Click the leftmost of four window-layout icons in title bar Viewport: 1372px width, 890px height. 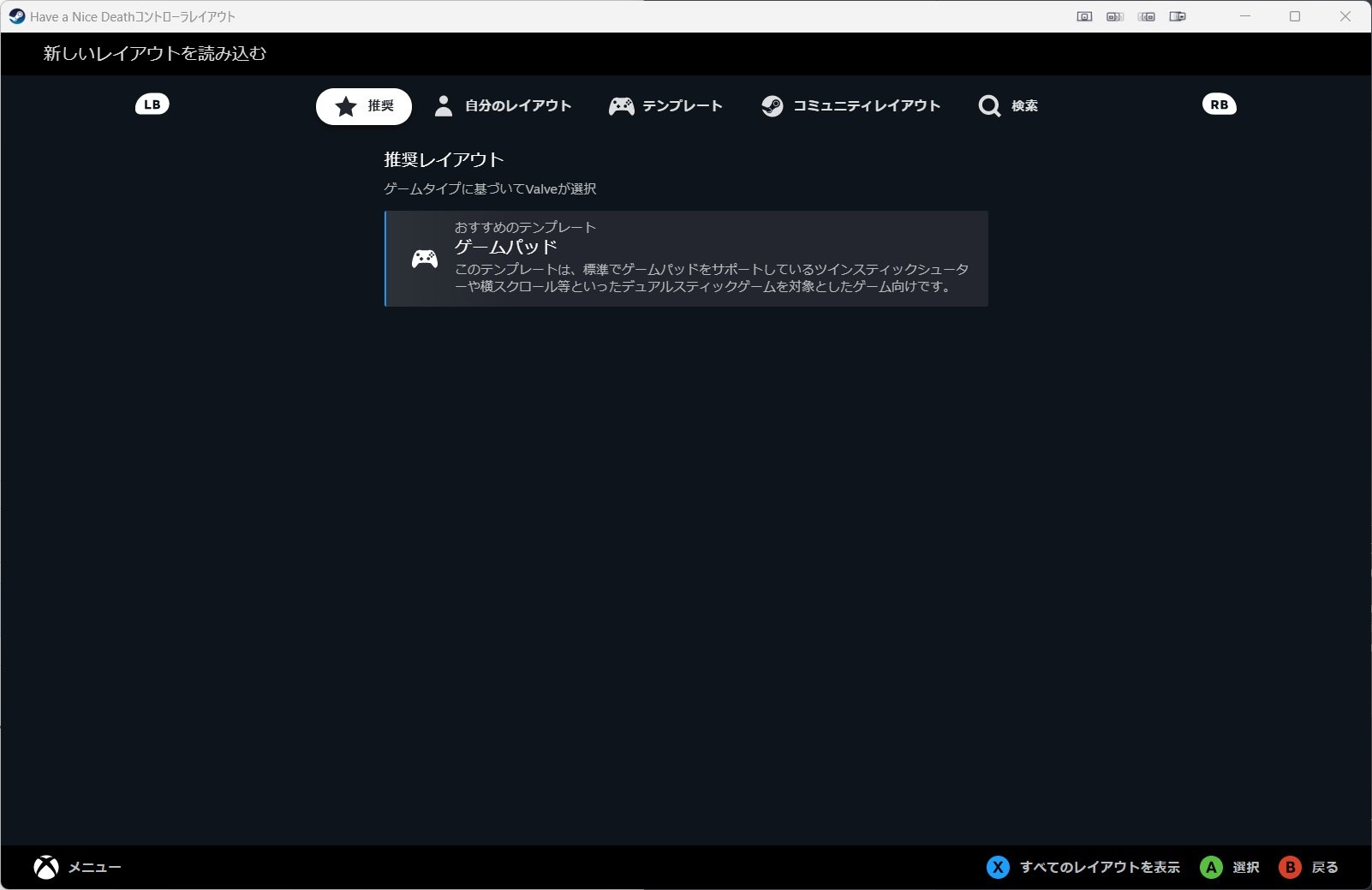1084,16
